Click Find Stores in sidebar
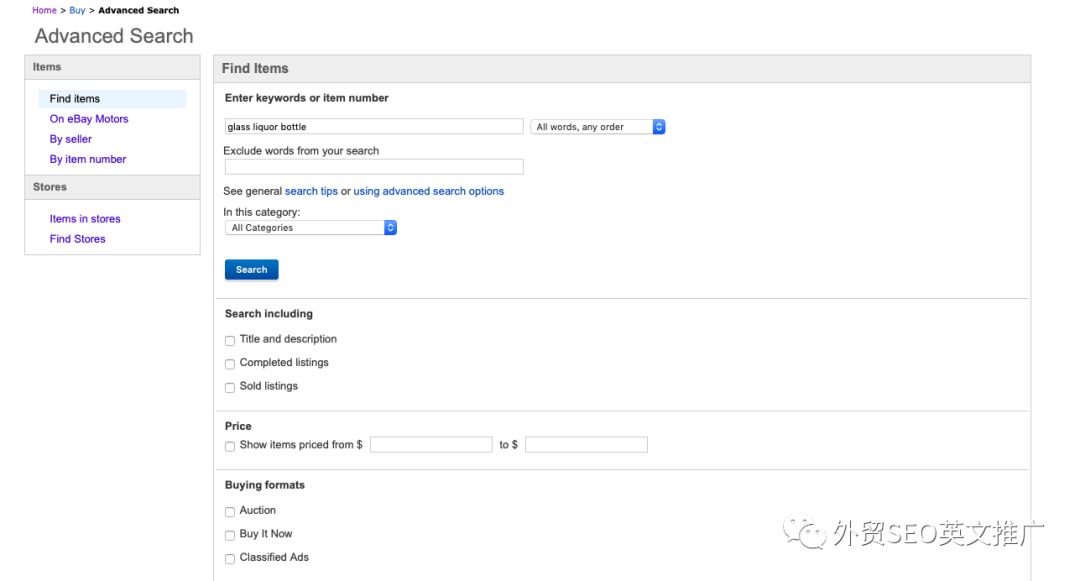Image resolution: width=1080 pixels, height=581 pixels. pyautogui.click(x=77, y=239)
